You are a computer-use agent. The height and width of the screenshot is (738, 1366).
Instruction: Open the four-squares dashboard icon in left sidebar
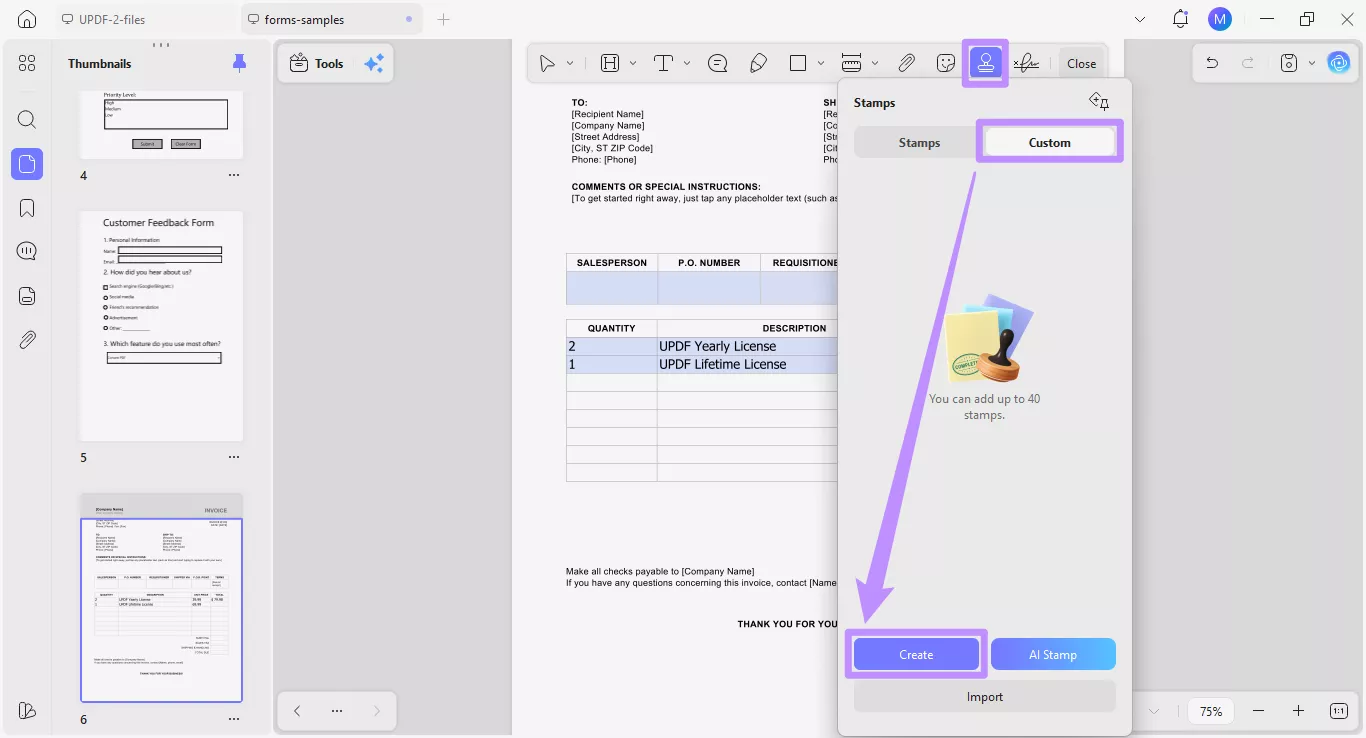click(x=27, y=63)
